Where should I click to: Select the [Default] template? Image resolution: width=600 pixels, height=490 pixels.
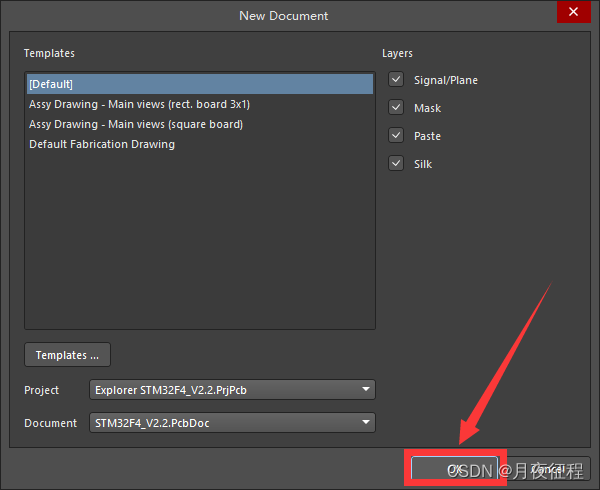200,84
